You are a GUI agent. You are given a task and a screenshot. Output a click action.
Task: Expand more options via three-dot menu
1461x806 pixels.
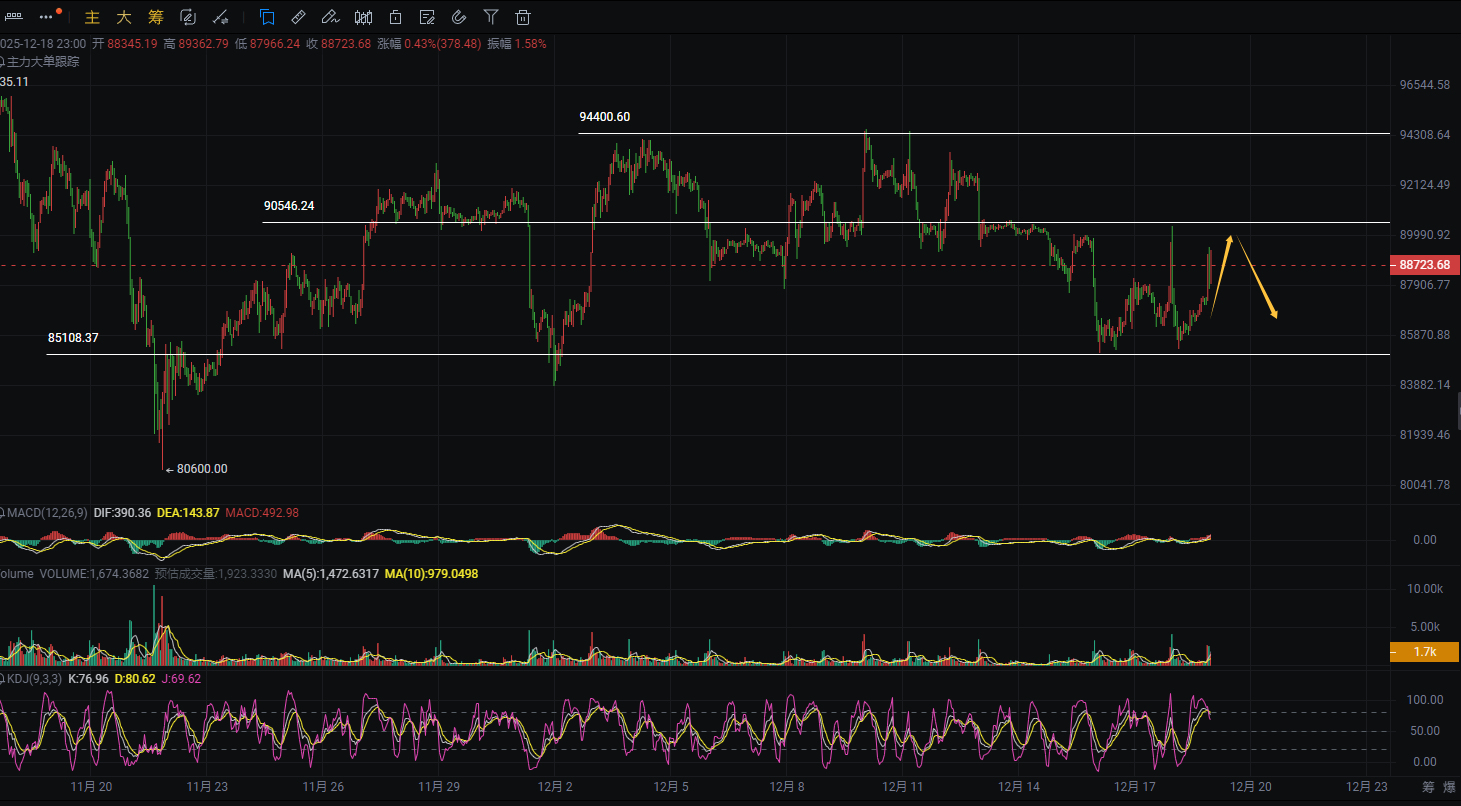46,17
